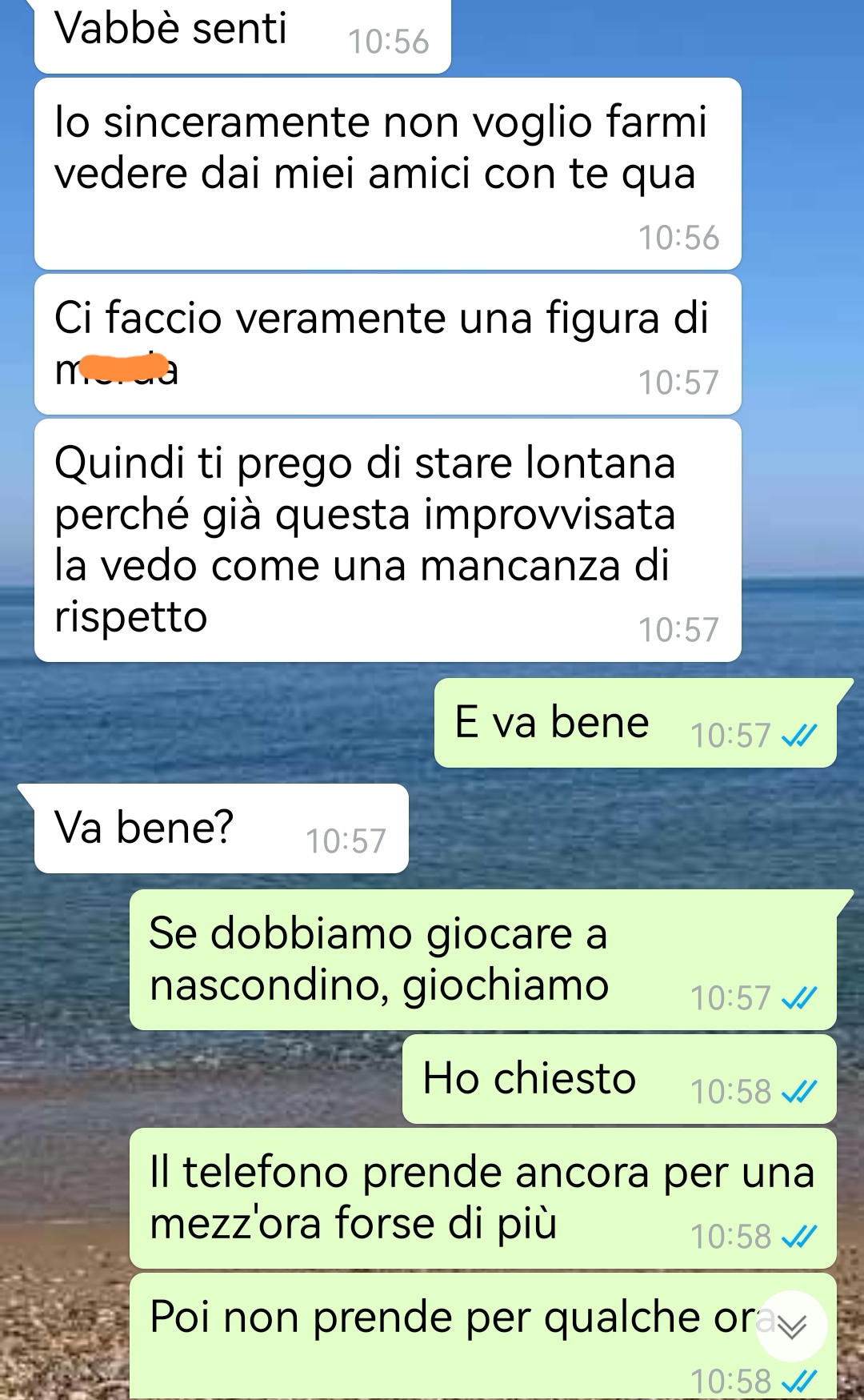Tap the scroll-to-bottom double chevron button
This screenshot has height=1400, width=864.
[791, 1326]
